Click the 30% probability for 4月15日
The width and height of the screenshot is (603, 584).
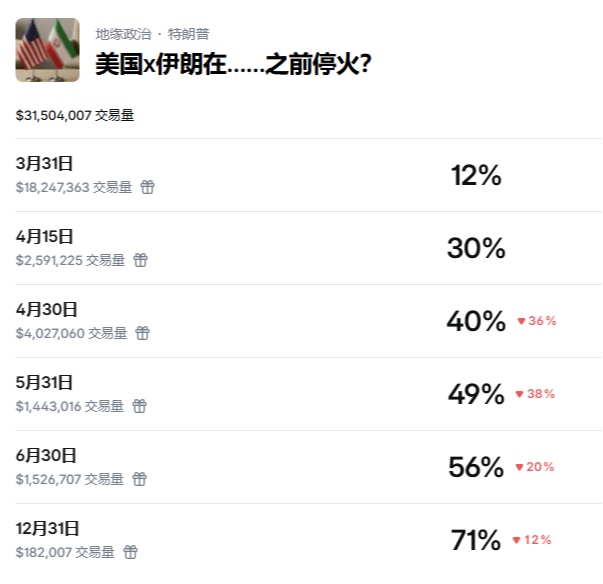click(476, 248)
